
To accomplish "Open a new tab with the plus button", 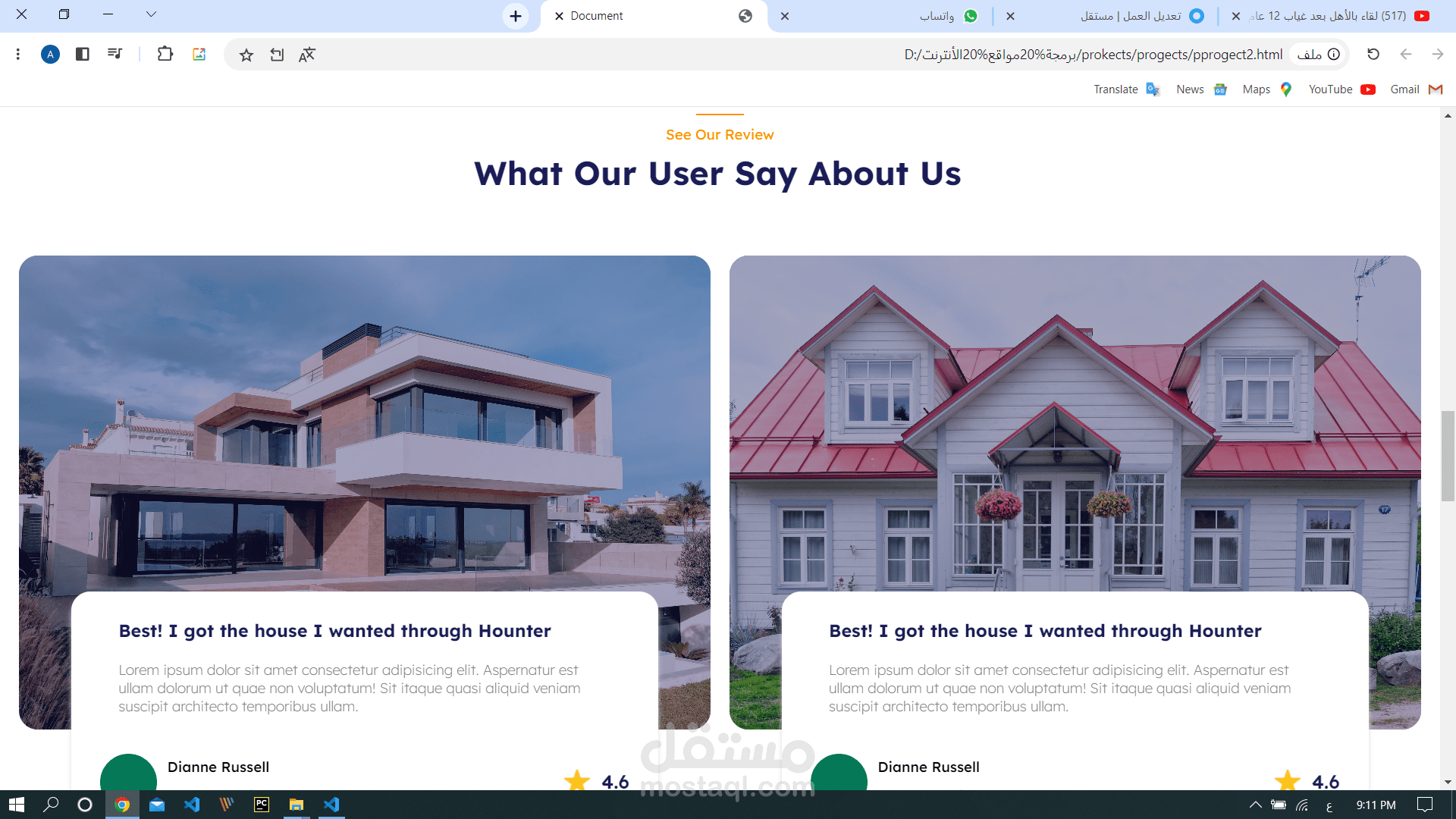I will pos(516,16).
